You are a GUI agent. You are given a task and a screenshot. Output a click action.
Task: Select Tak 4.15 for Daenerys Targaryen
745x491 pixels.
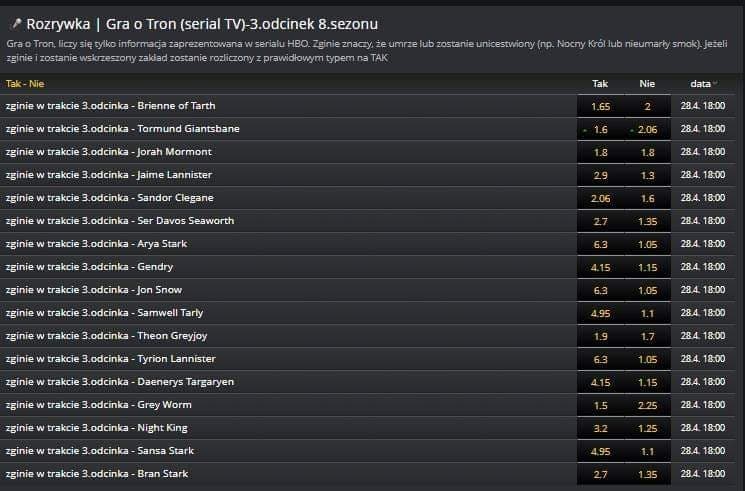coord(600,382)
